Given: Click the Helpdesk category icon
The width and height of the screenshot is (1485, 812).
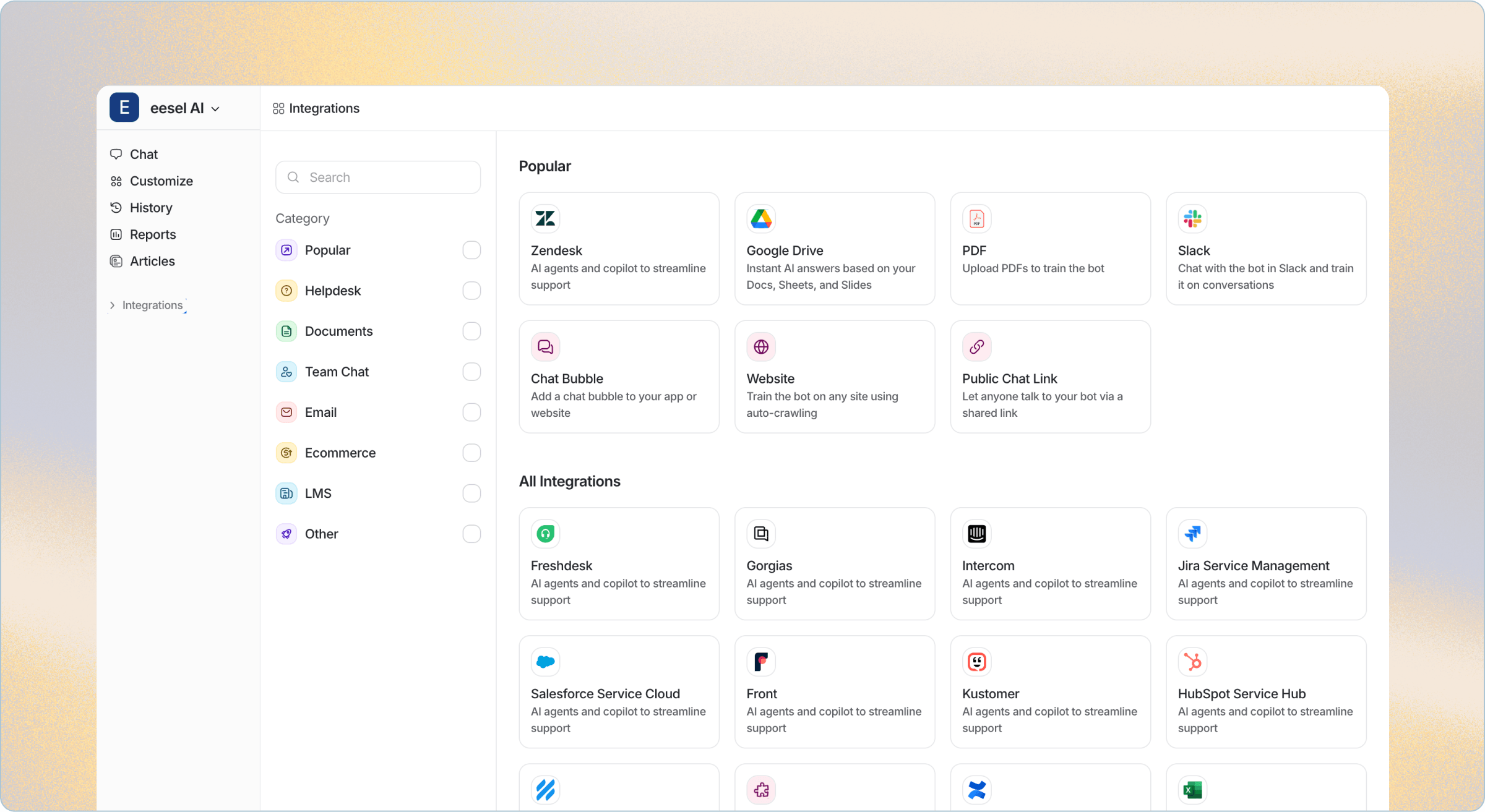Looking at the screenshot, I should coord(286,291).
